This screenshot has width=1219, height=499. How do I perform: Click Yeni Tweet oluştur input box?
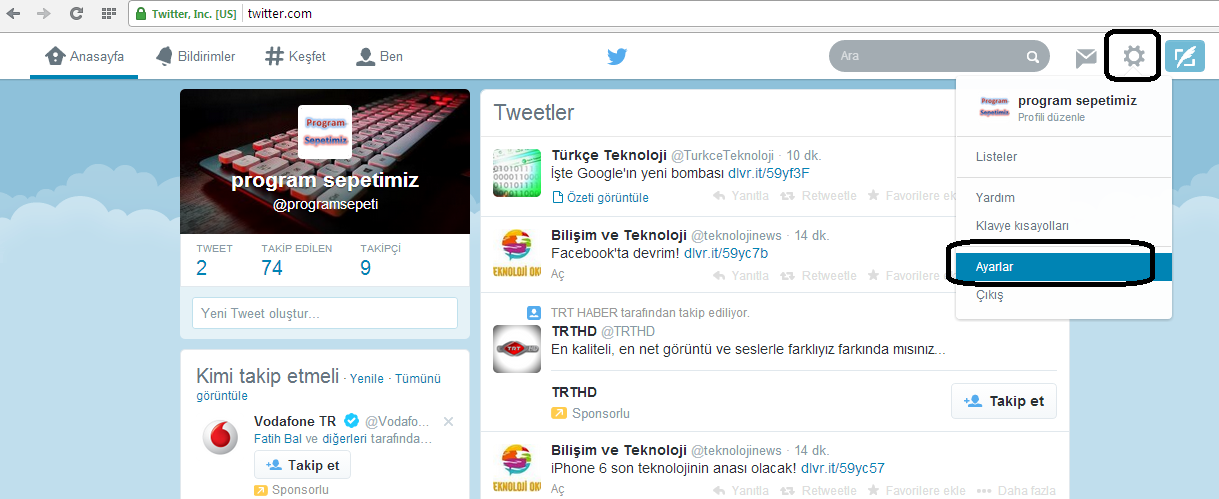(325, 313)
